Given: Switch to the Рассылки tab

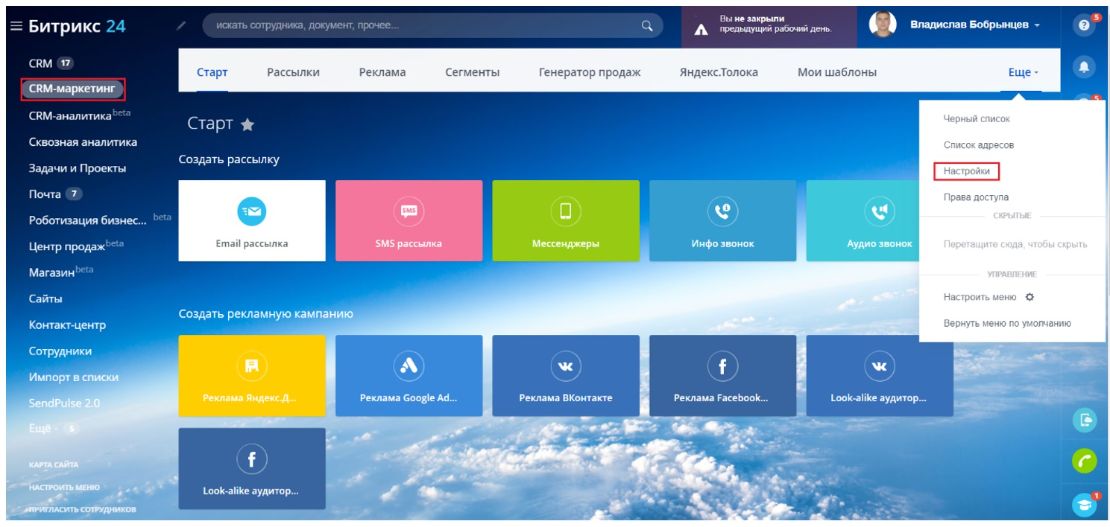Looking at the screenshot, I should point(293,72).
